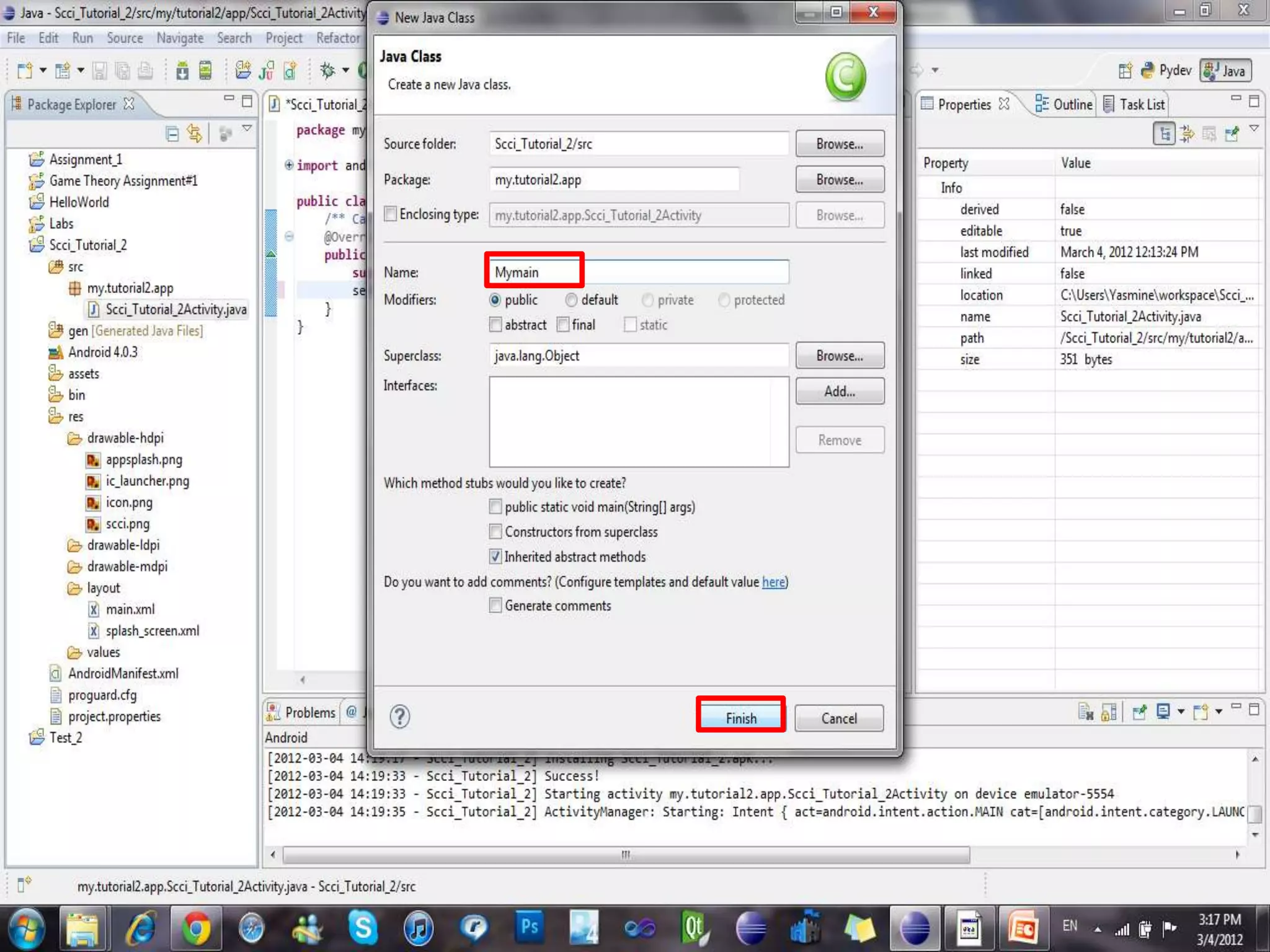The width and height of the screenshot is (1270, 952).
Task: Check the abstract modifier checkbox
Action: pos(495,325)
